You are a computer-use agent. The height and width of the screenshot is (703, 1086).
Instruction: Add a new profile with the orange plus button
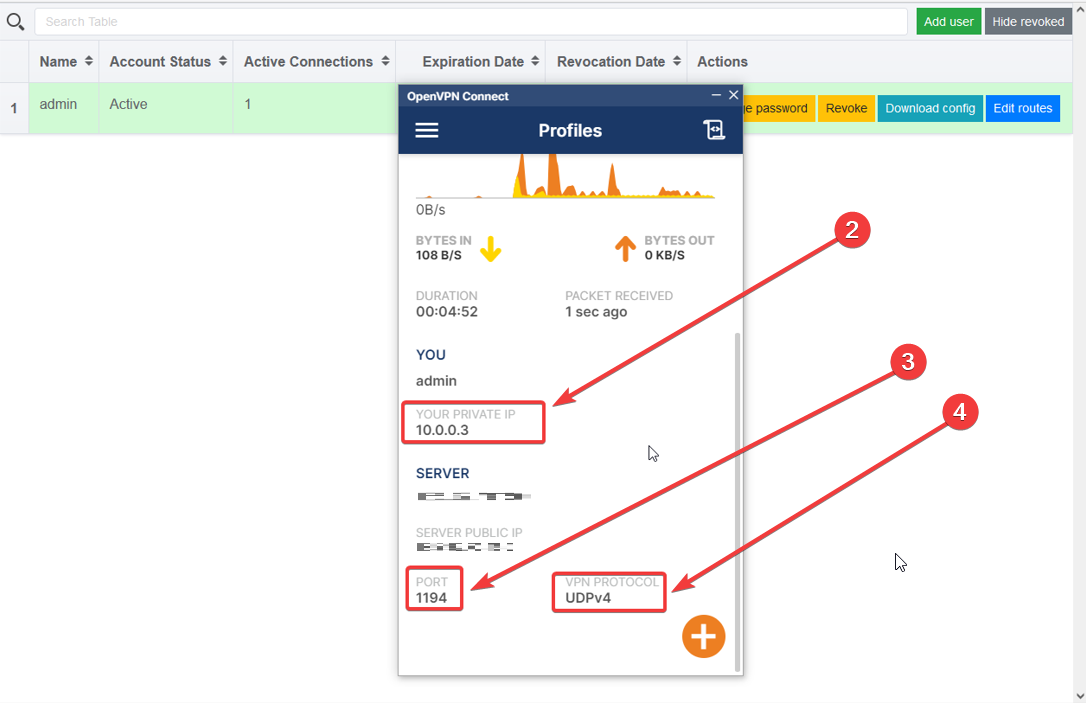click(703, 637)
